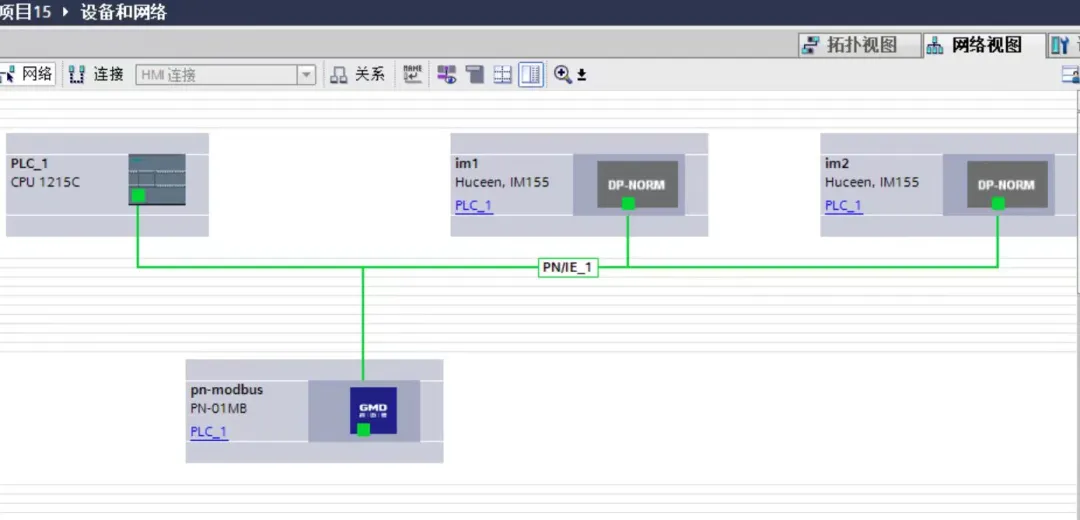Click the PLC_1 link under im2
Screen dimensions: 1080x520
point(843,206)
